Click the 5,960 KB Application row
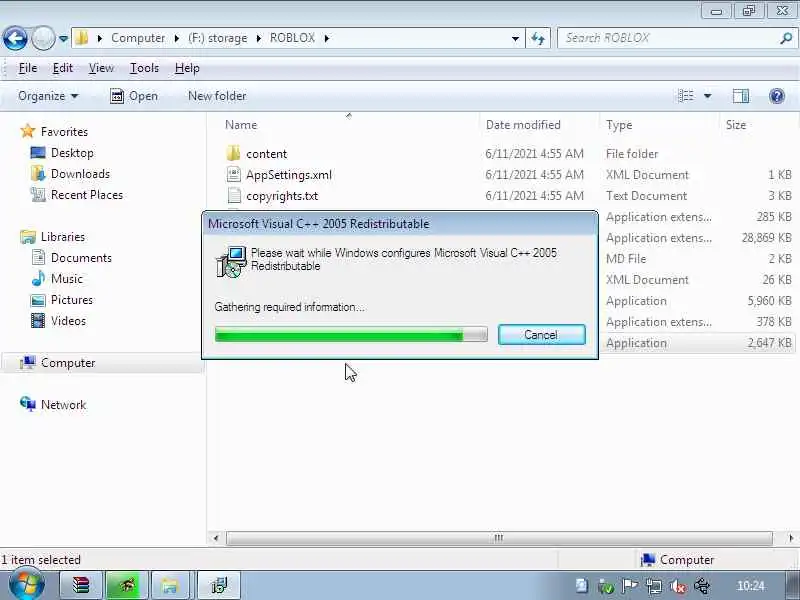This screenshot has height=600, width=800. pos(698,301)
